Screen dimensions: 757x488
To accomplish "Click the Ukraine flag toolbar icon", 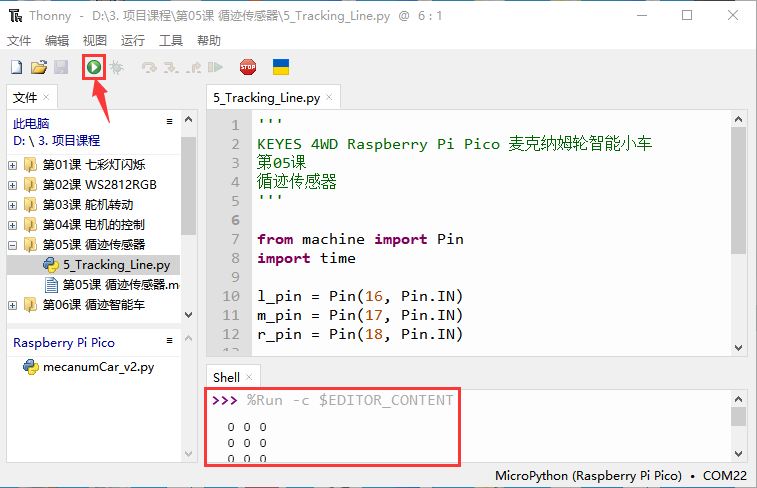I will tap(281, 67).
